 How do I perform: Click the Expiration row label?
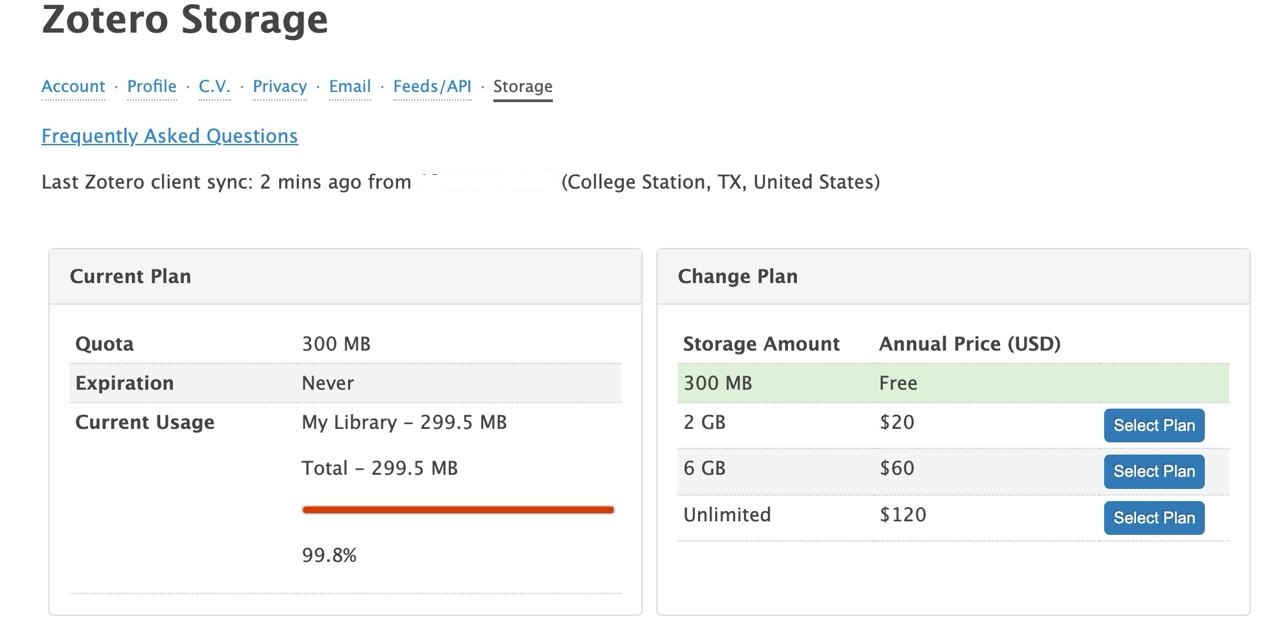pyautogui.click(x=124, y=383)
